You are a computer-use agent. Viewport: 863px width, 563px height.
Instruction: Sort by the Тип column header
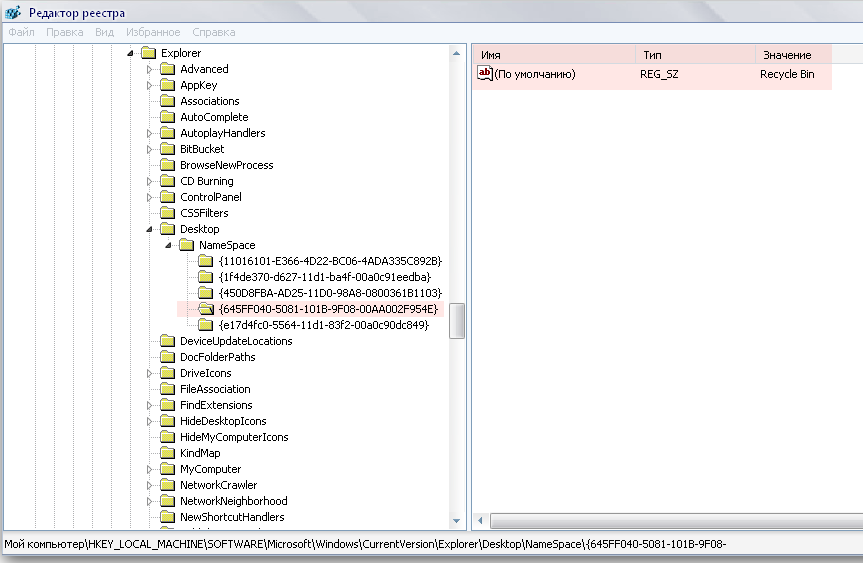tap(696, 55)
